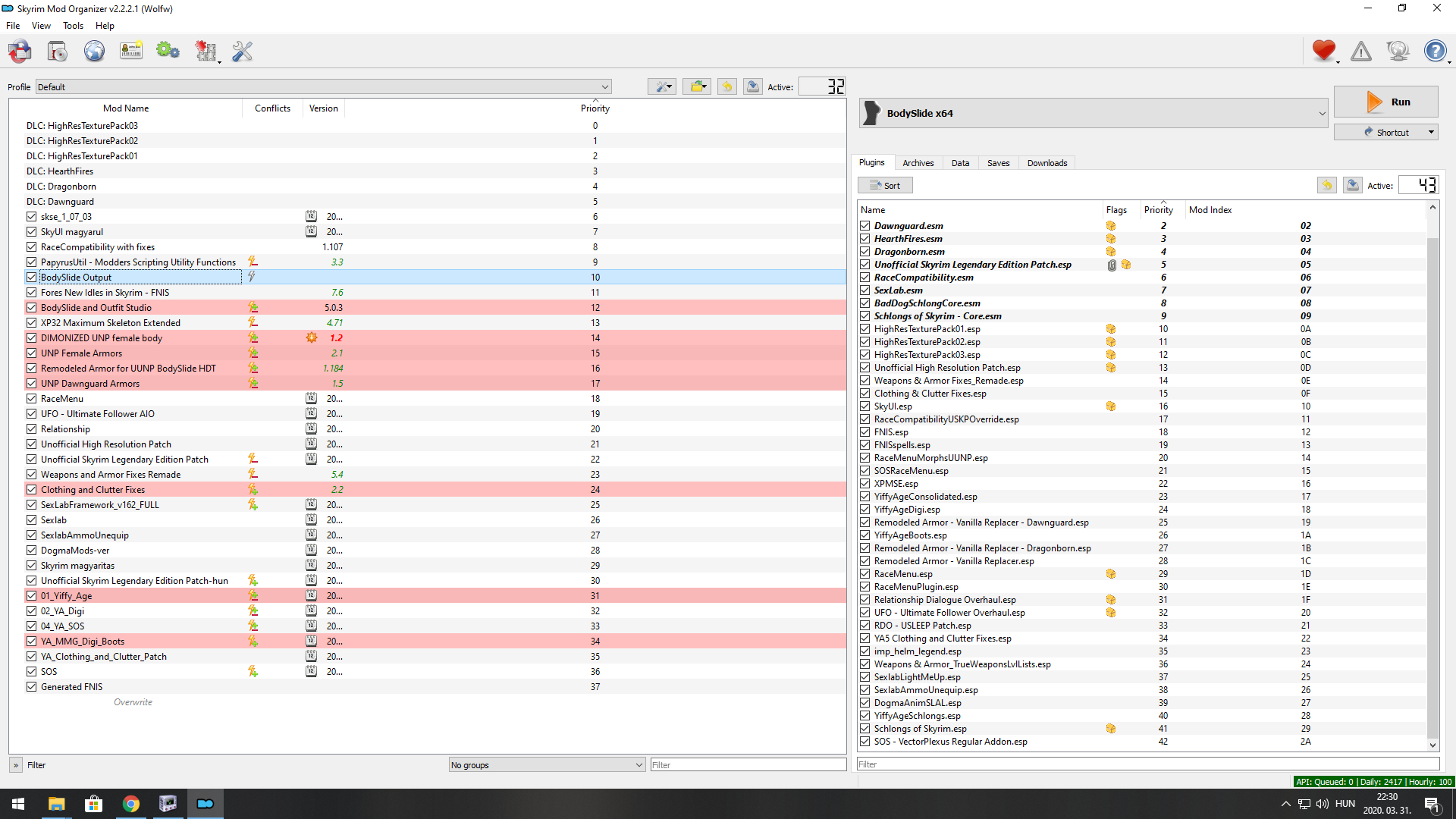The image size is (1456, 819).
Task: Open File Explorer in the taskbar
Action: [x=57, y=804]
